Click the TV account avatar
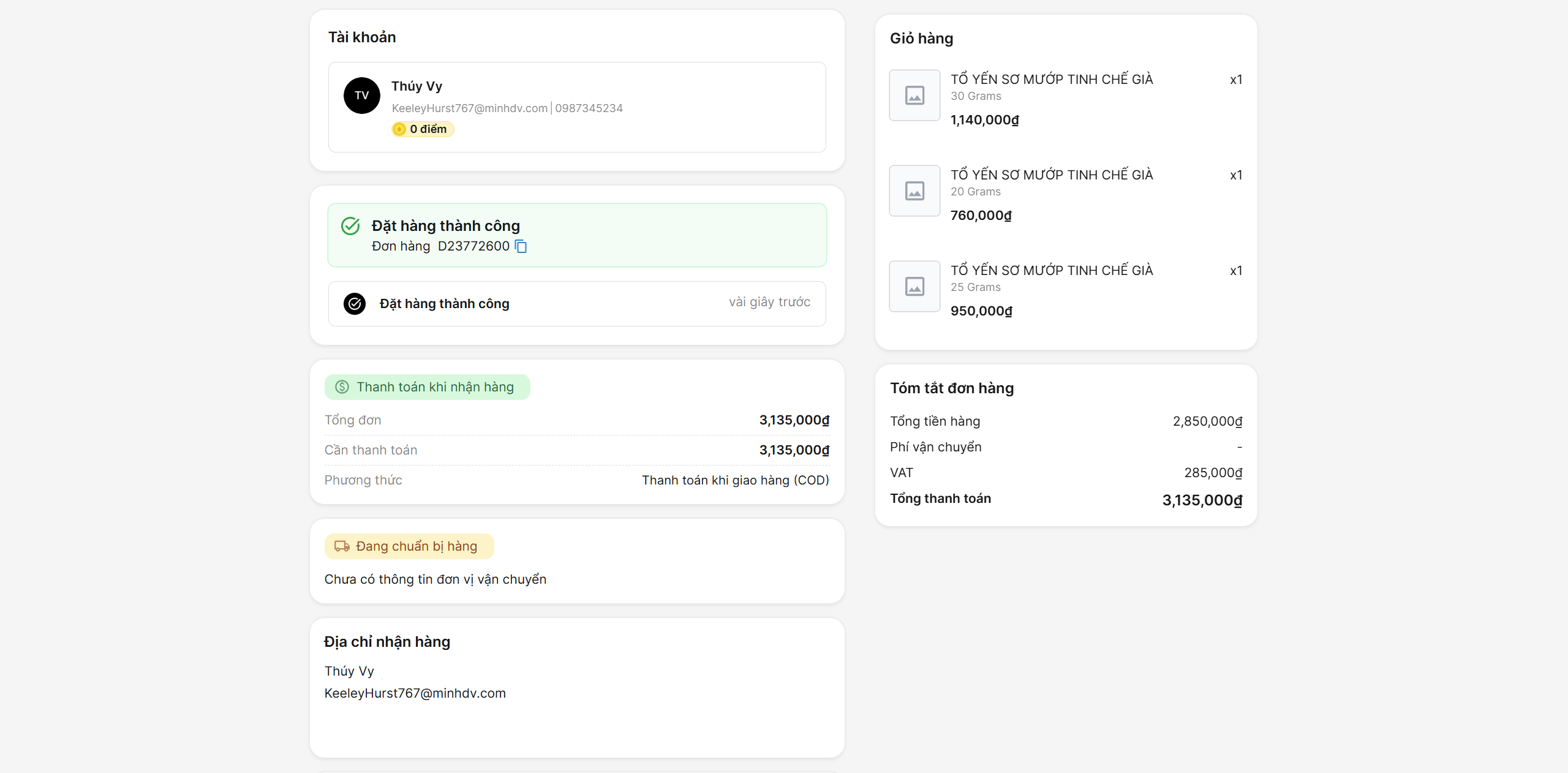This screenshot has height=773, width=1568. tap(361, 96)
